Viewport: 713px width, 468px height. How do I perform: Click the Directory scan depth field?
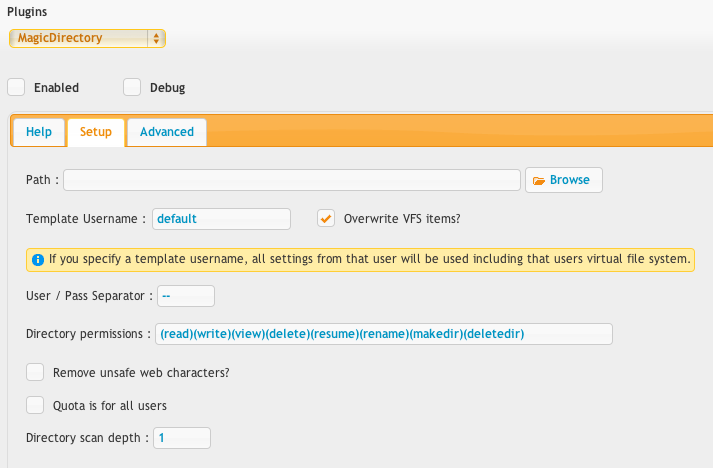[x=182, y=438]
